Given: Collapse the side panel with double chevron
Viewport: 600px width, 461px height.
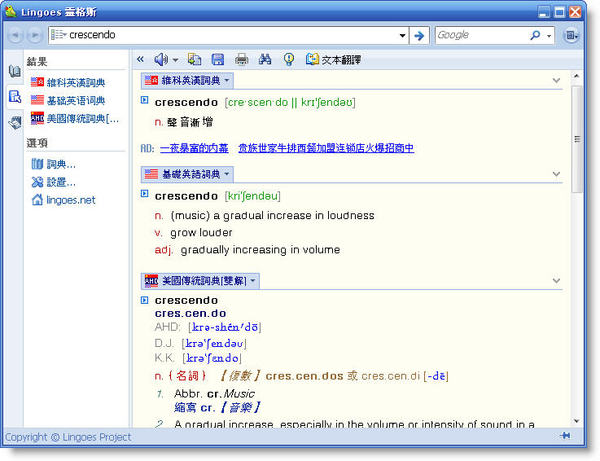Looking at the screenshot, I should (140, 59).
